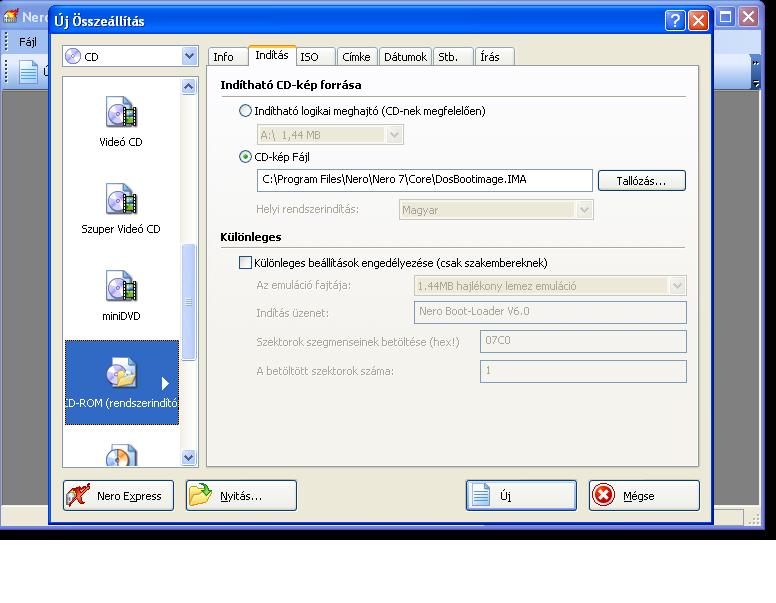Click the Szektorok szegmenseinek betöltése field
Image resolution: width=776 pixels, height=603 pixels.
click(583, 341)
